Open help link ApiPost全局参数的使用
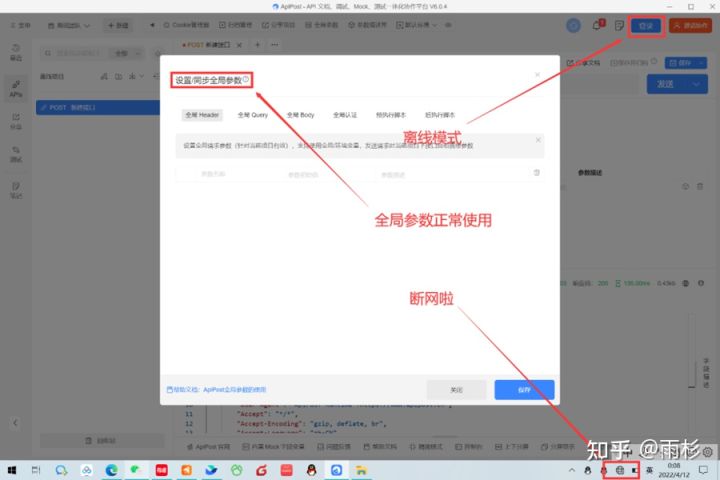720x480 pixels. tap(235, 390)
